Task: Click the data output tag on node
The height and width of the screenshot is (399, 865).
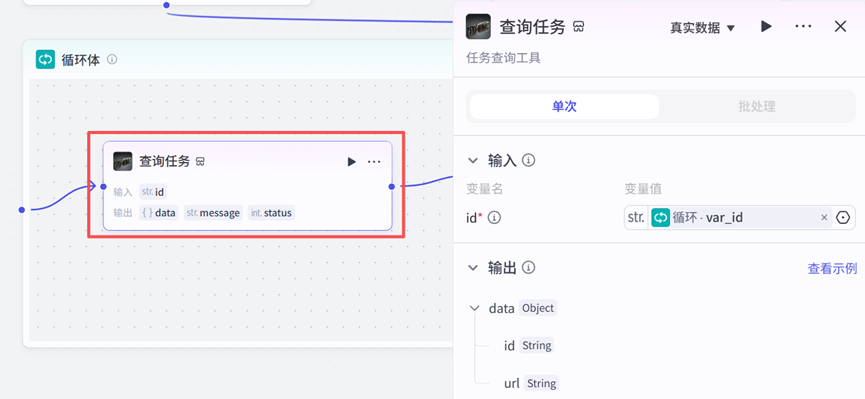Action: point(158,213)
